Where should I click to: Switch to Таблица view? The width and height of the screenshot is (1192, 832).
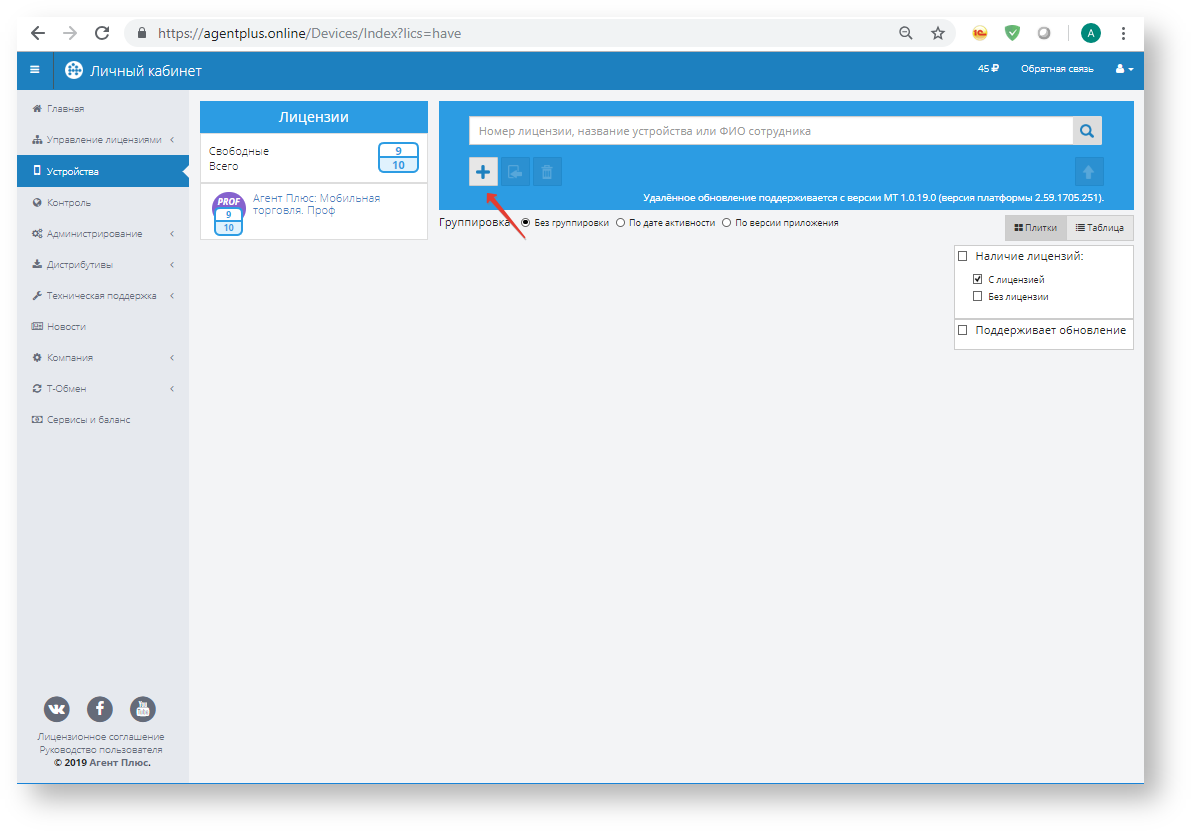1099,227
